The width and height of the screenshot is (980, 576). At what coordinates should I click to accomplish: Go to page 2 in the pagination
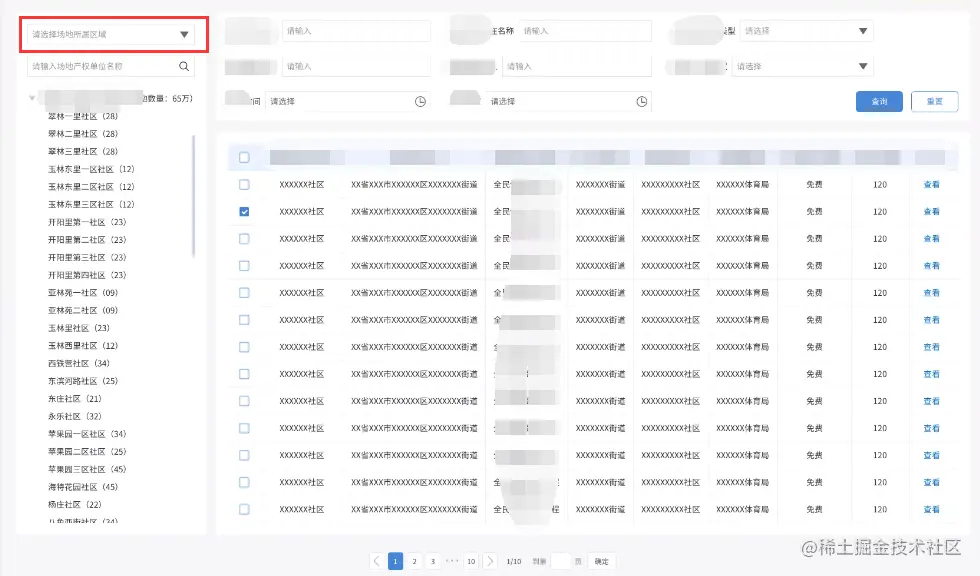tap(414, 561)
